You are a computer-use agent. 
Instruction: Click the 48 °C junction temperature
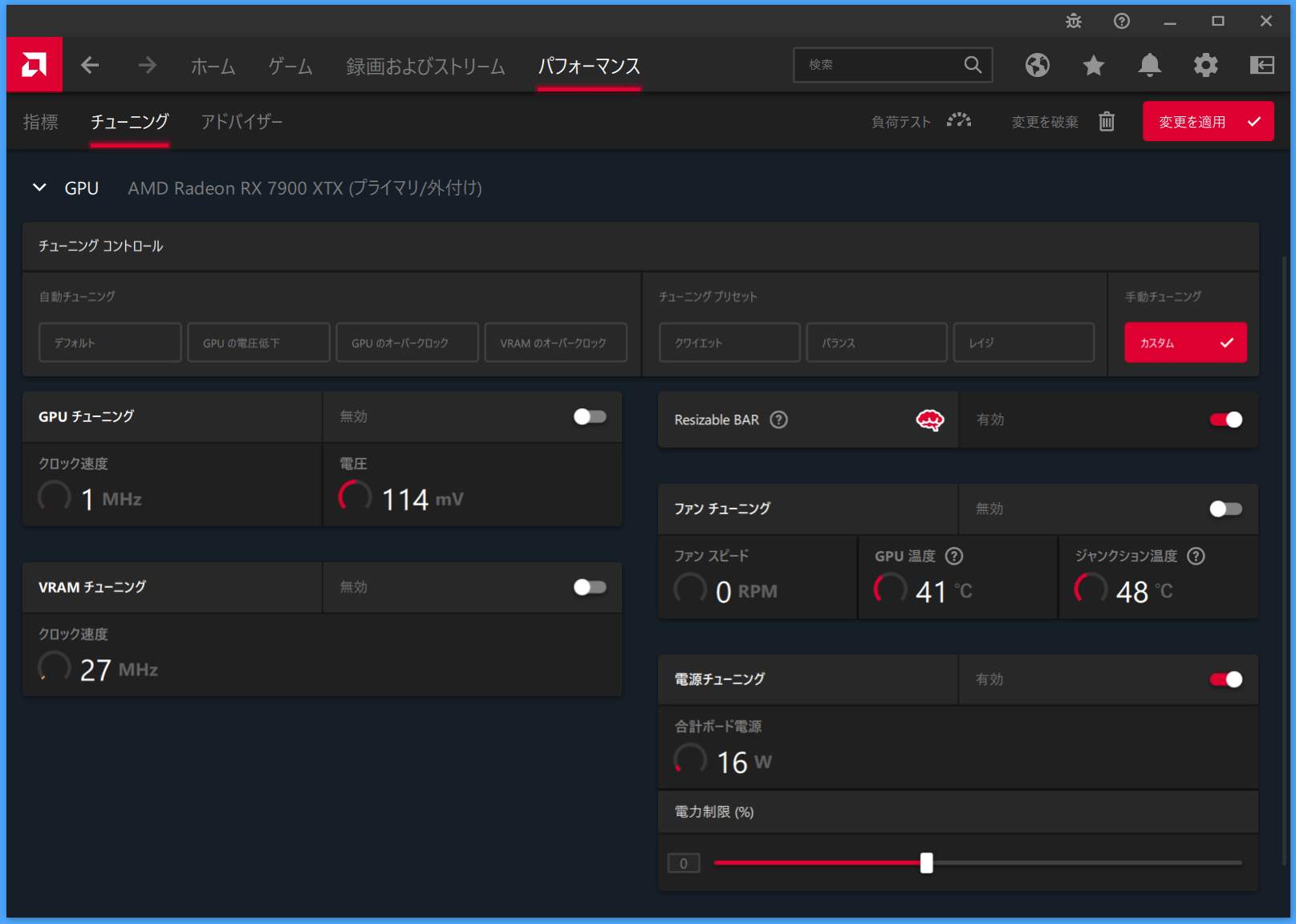tap(1144, 592)
